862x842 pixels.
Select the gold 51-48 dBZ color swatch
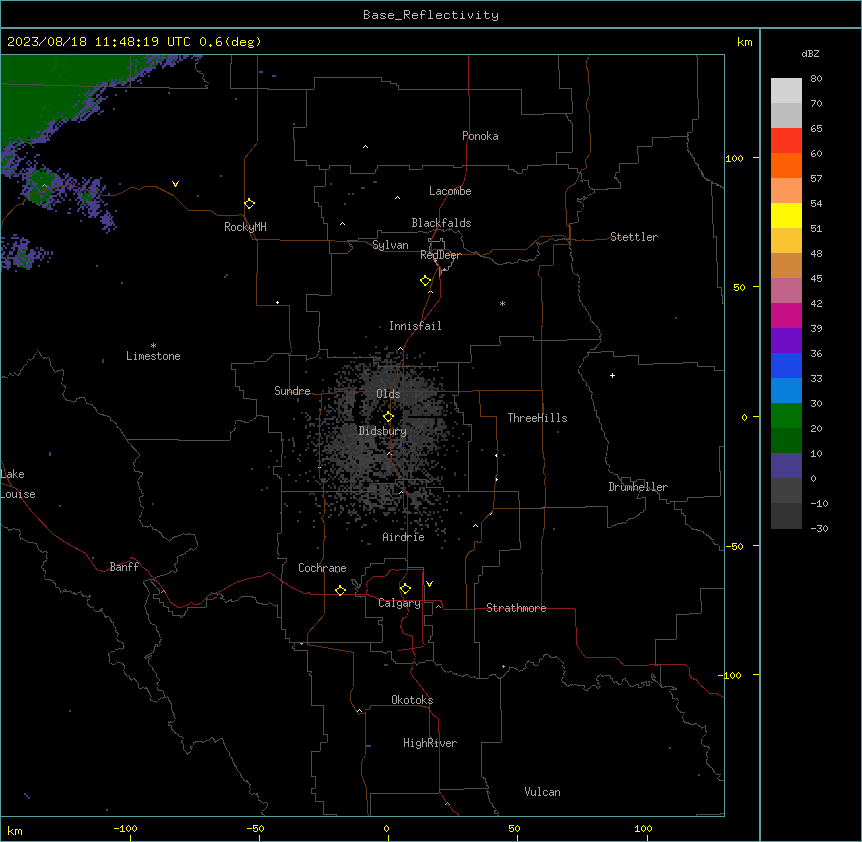coord(786,241)
